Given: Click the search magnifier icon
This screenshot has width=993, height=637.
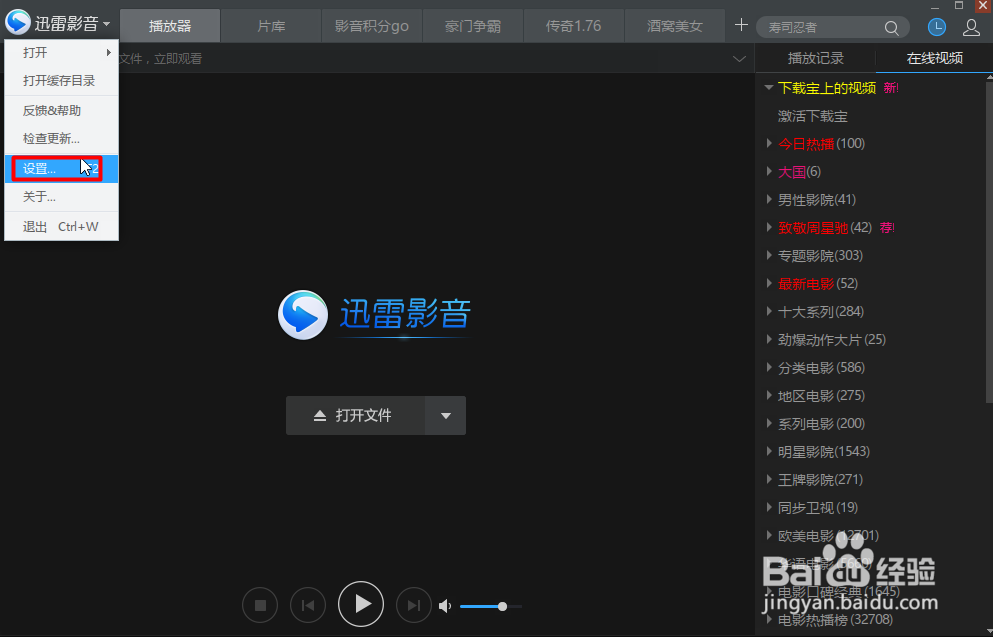Looking at the screenshot, I should [892, 28].
